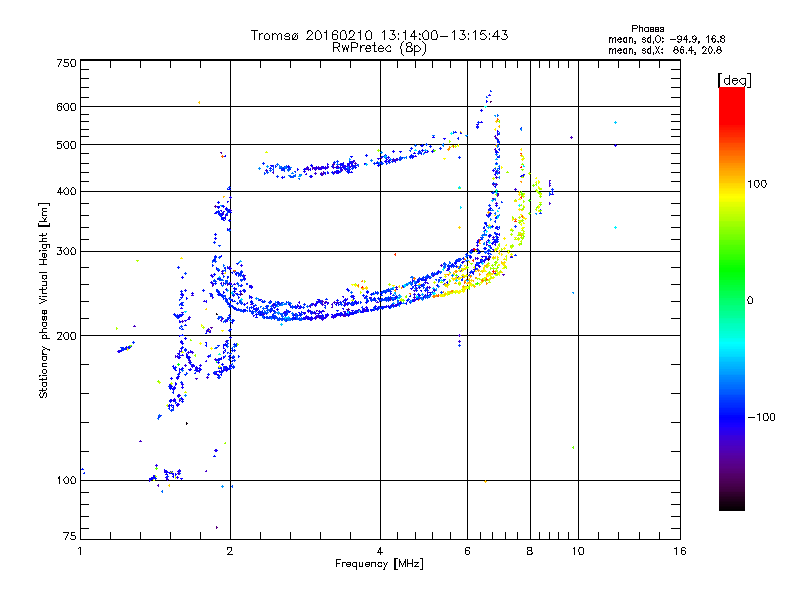Click the 'RwPretec (8p)' subtitle
This screenshot has width=800, height=600.
click(x=379, y=48)
